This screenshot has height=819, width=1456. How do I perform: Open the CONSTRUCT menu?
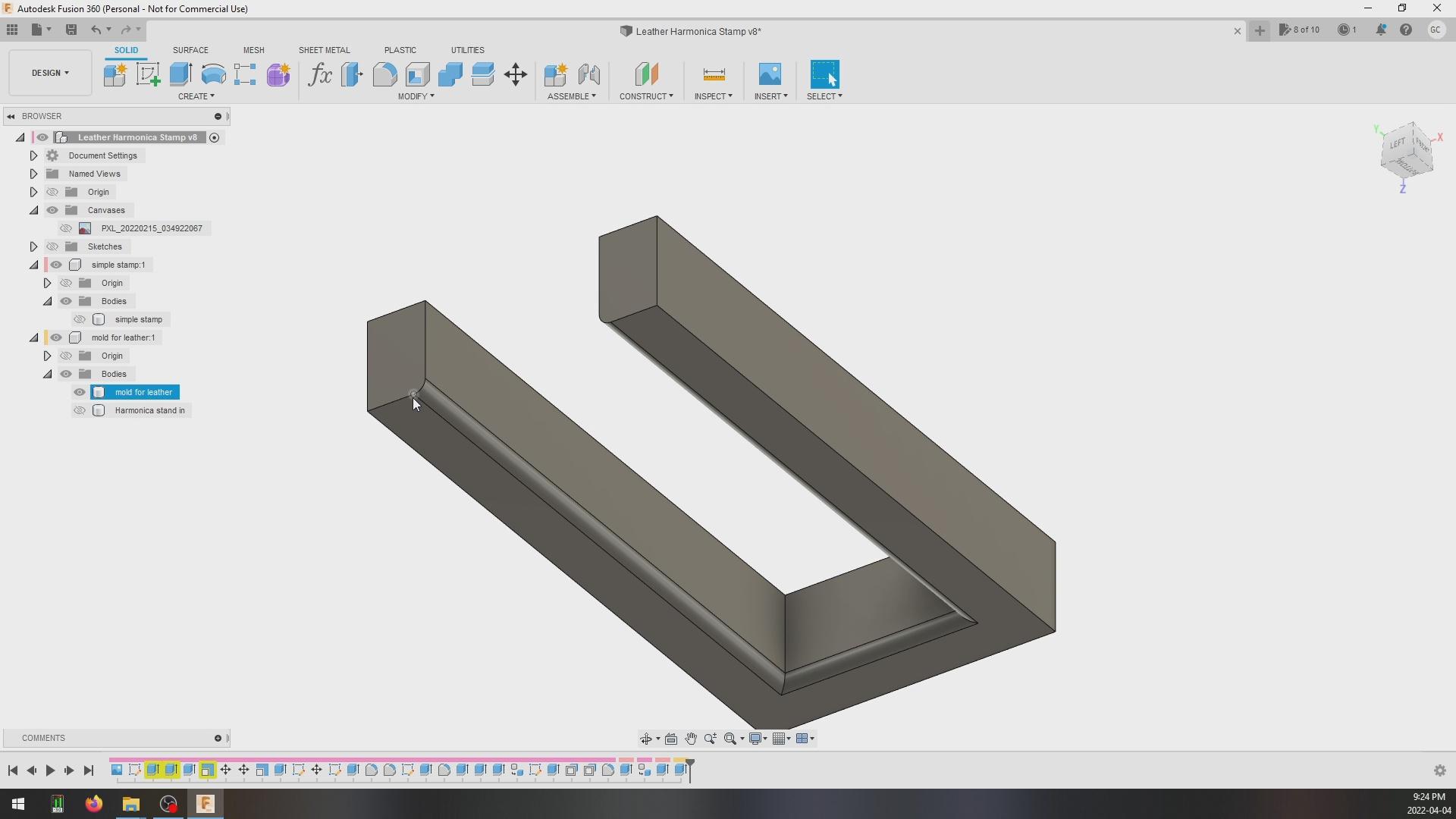point(646,96)
